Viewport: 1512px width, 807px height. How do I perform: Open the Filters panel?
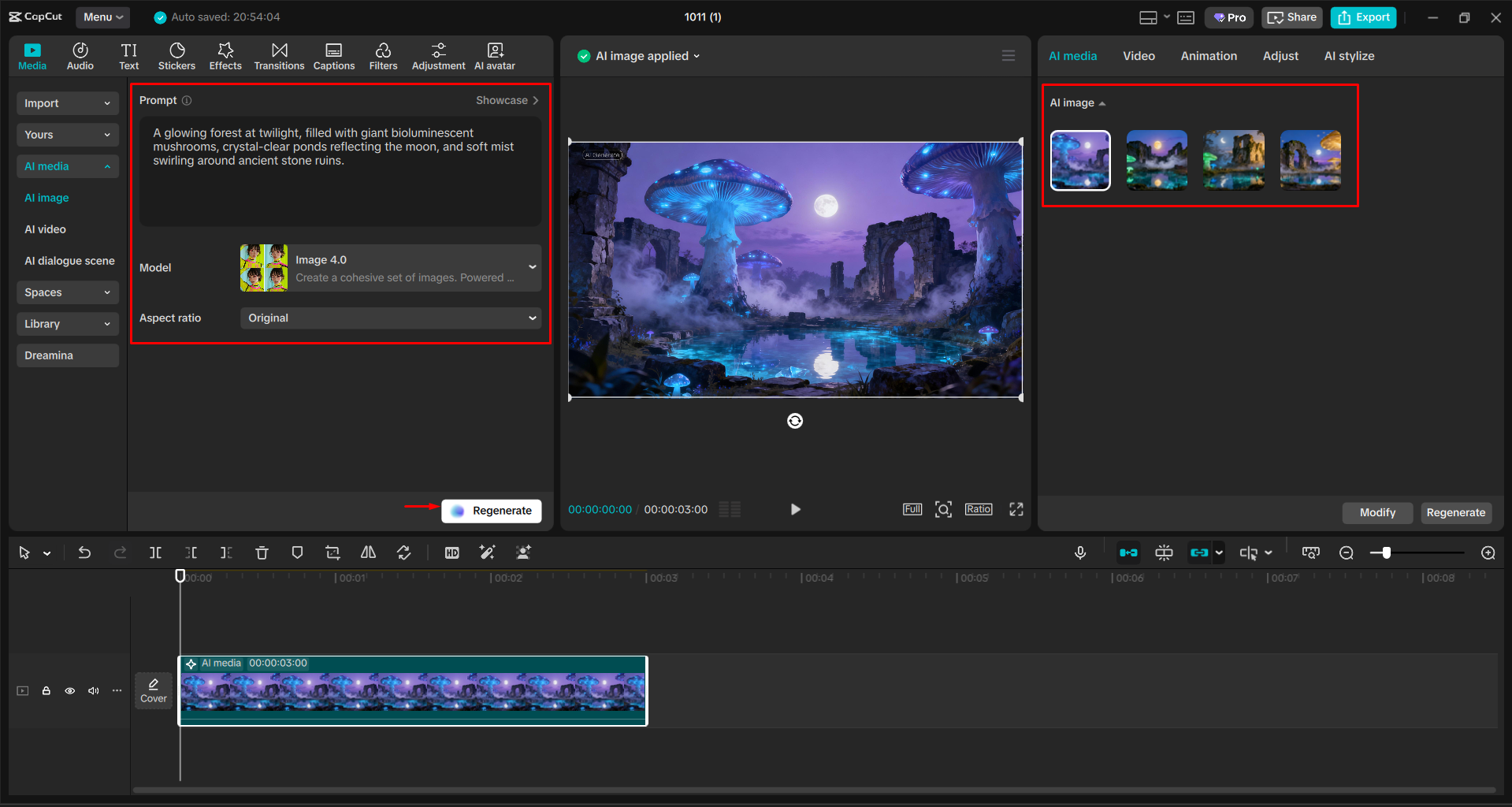(x=383, y=56)
